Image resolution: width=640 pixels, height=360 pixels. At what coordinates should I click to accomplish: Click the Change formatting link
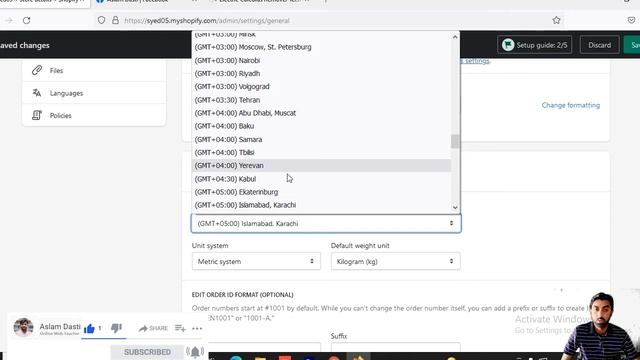(571, 105)
